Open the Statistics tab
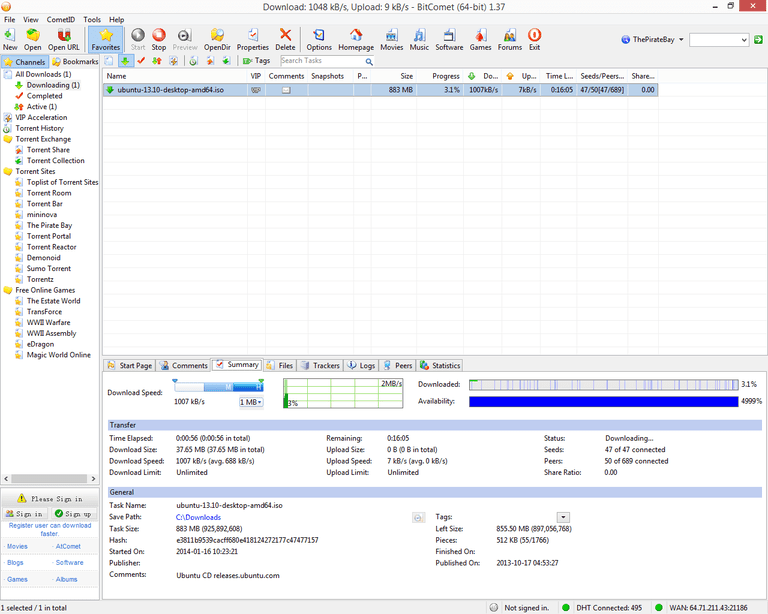 [x=440, y=365]
